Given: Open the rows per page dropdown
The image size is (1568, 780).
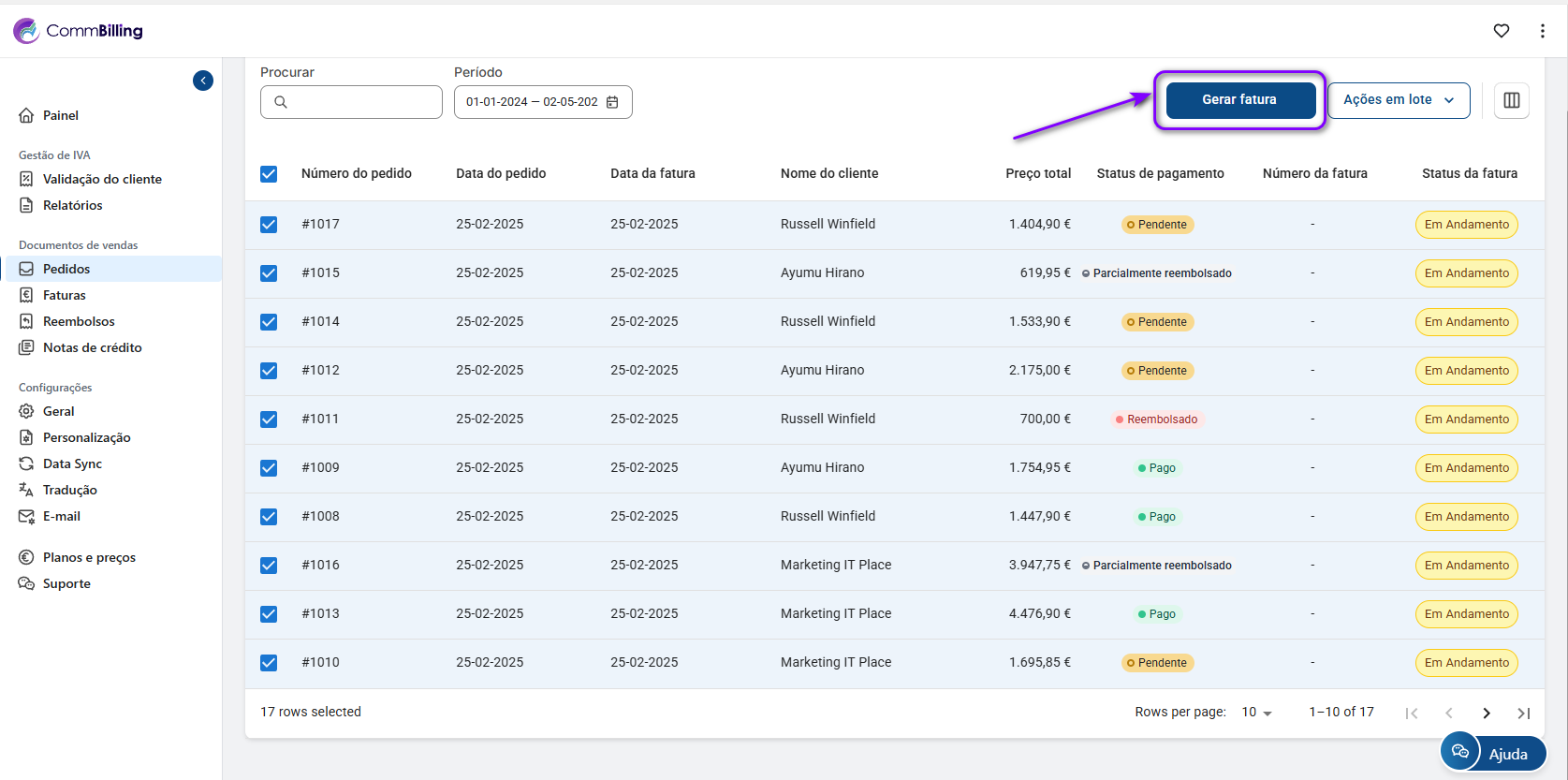Looking at the screenshot, I should [1256, 713].
